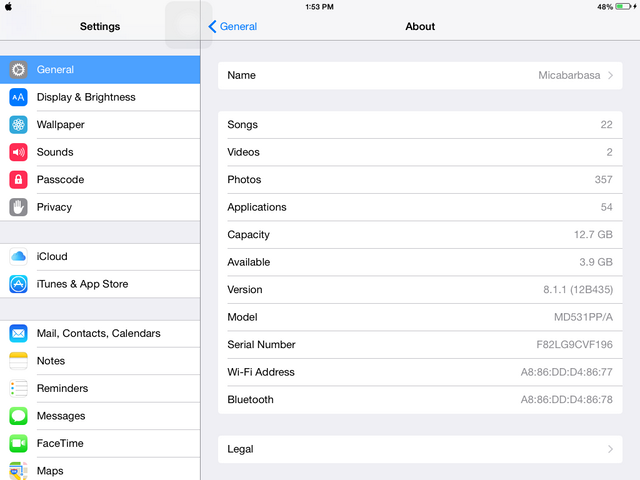
Task: Tap the Version row
Action: [419, 290]
